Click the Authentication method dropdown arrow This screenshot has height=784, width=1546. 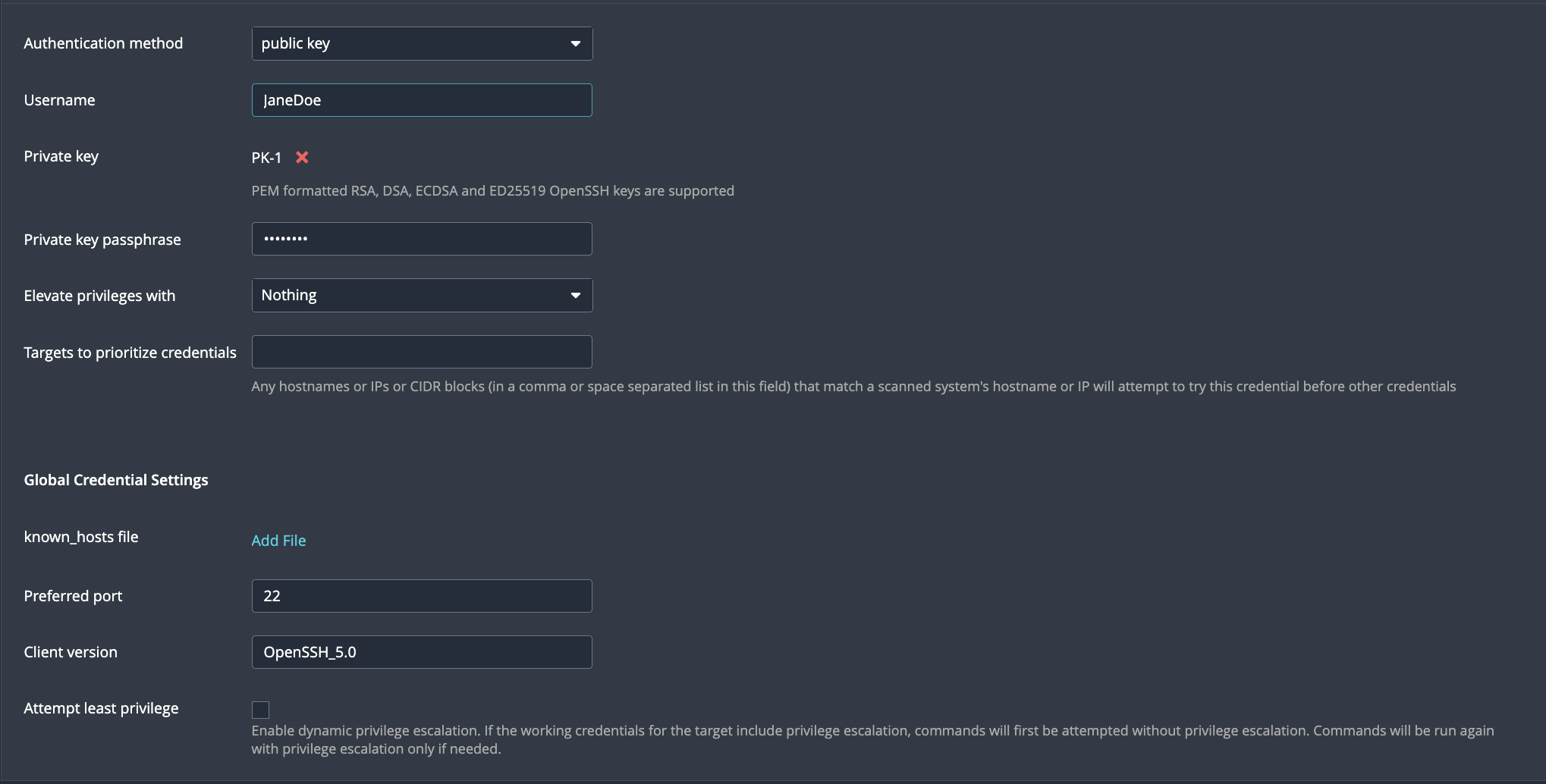click(575, 43)
